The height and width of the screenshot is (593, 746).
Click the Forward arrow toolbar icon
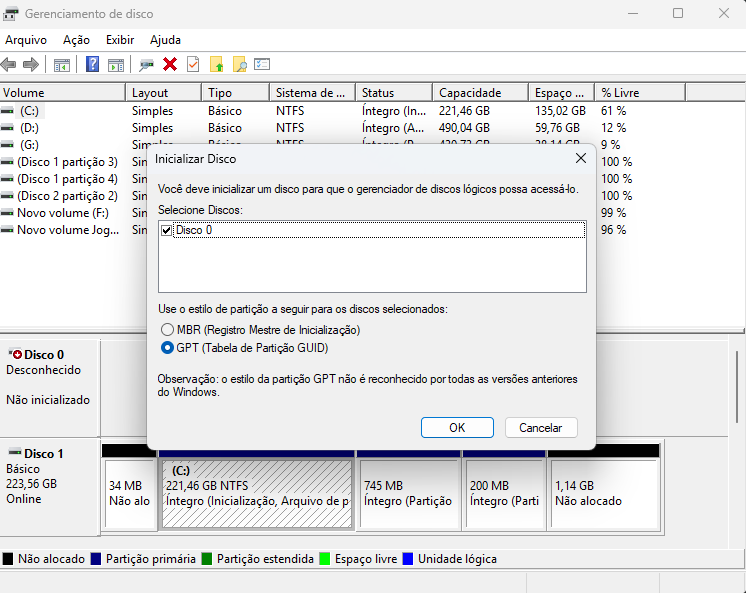coord(31,64)
